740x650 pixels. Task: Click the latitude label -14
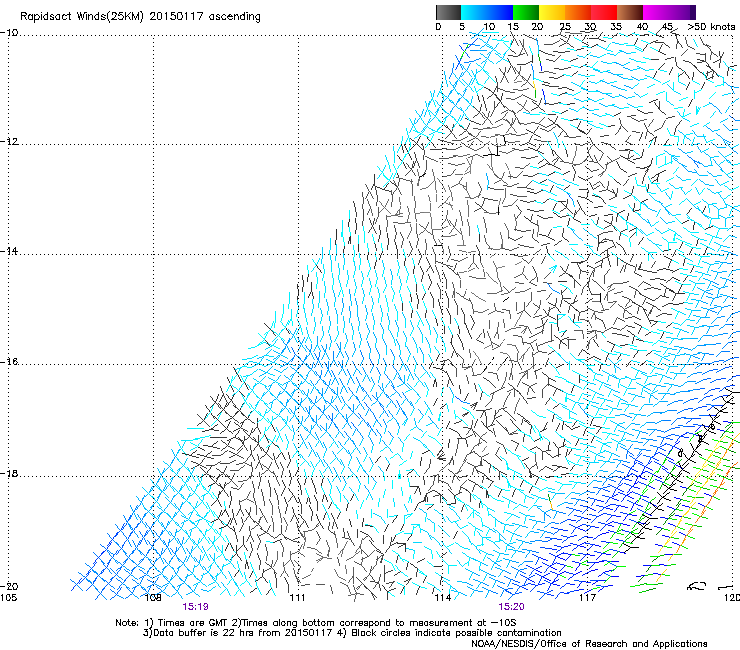[9, 251]
